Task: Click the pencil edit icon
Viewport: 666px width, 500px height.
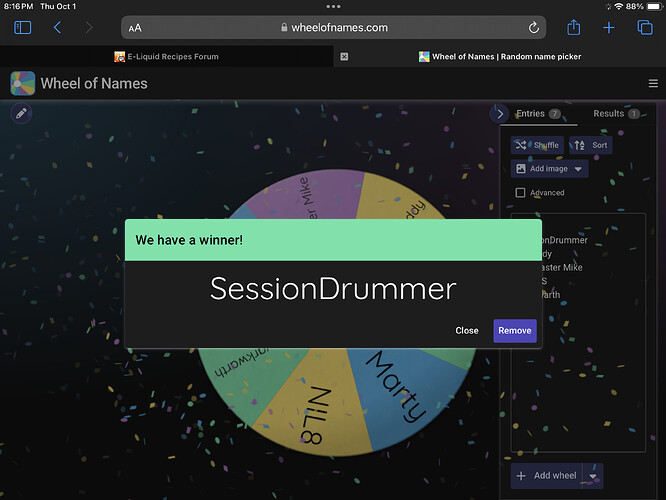Action: click(x=21, y=113)
